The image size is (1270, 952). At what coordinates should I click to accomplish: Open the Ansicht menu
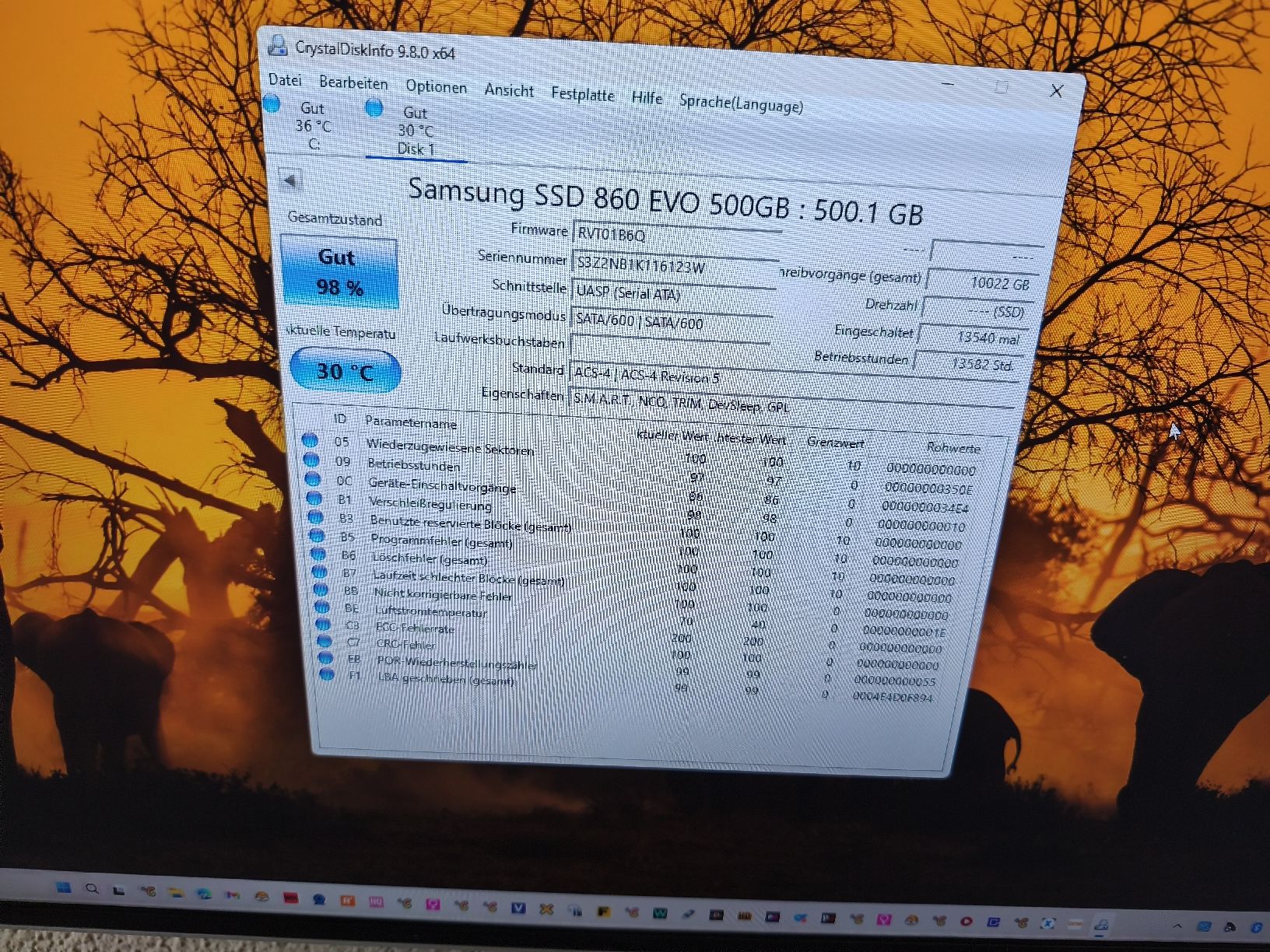pyautogui.click(x=509, y=90)
